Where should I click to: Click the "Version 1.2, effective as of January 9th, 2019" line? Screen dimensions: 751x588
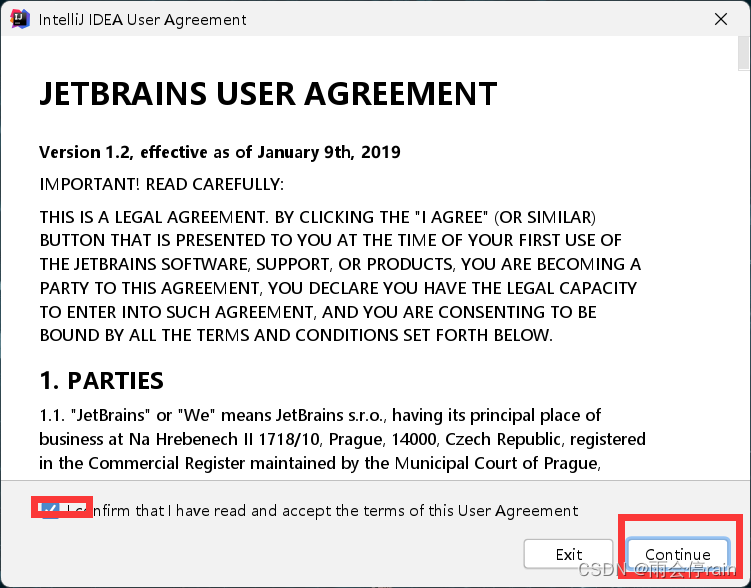(x=220, y=152)
